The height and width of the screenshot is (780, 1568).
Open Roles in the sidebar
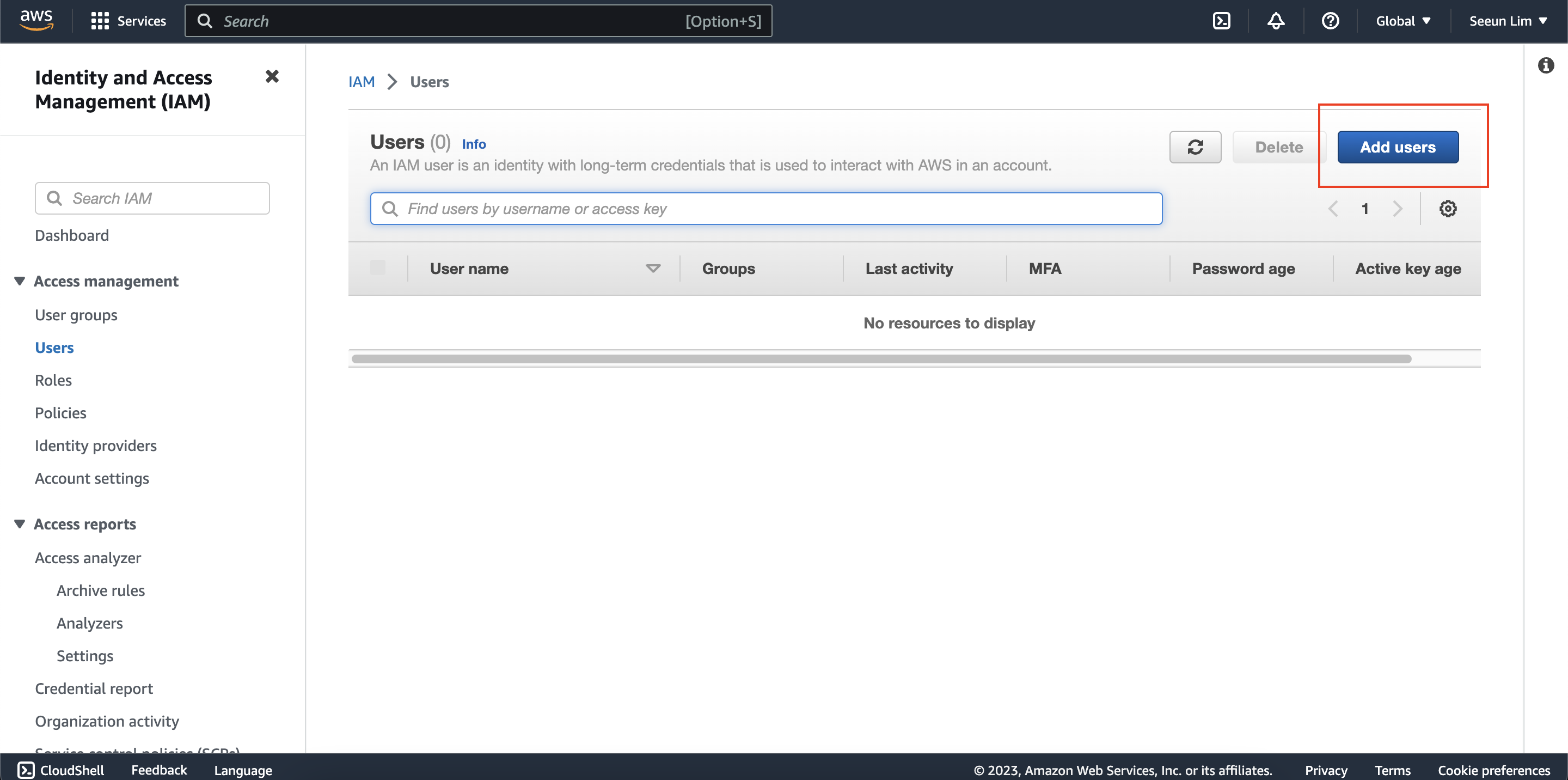[x=53, y=380]
